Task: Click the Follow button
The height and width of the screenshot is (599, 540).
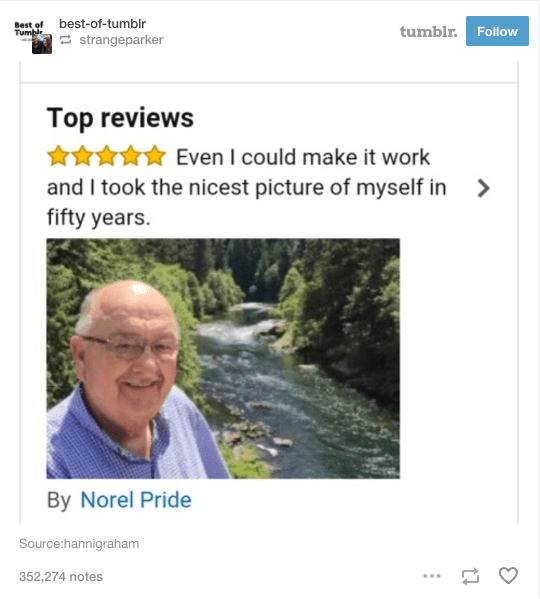Action: [497, 31]
